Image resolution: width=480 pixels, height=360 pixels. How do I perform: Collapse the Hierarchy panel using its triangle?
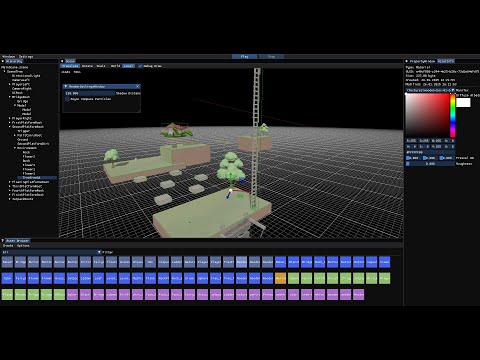[3, 61]
